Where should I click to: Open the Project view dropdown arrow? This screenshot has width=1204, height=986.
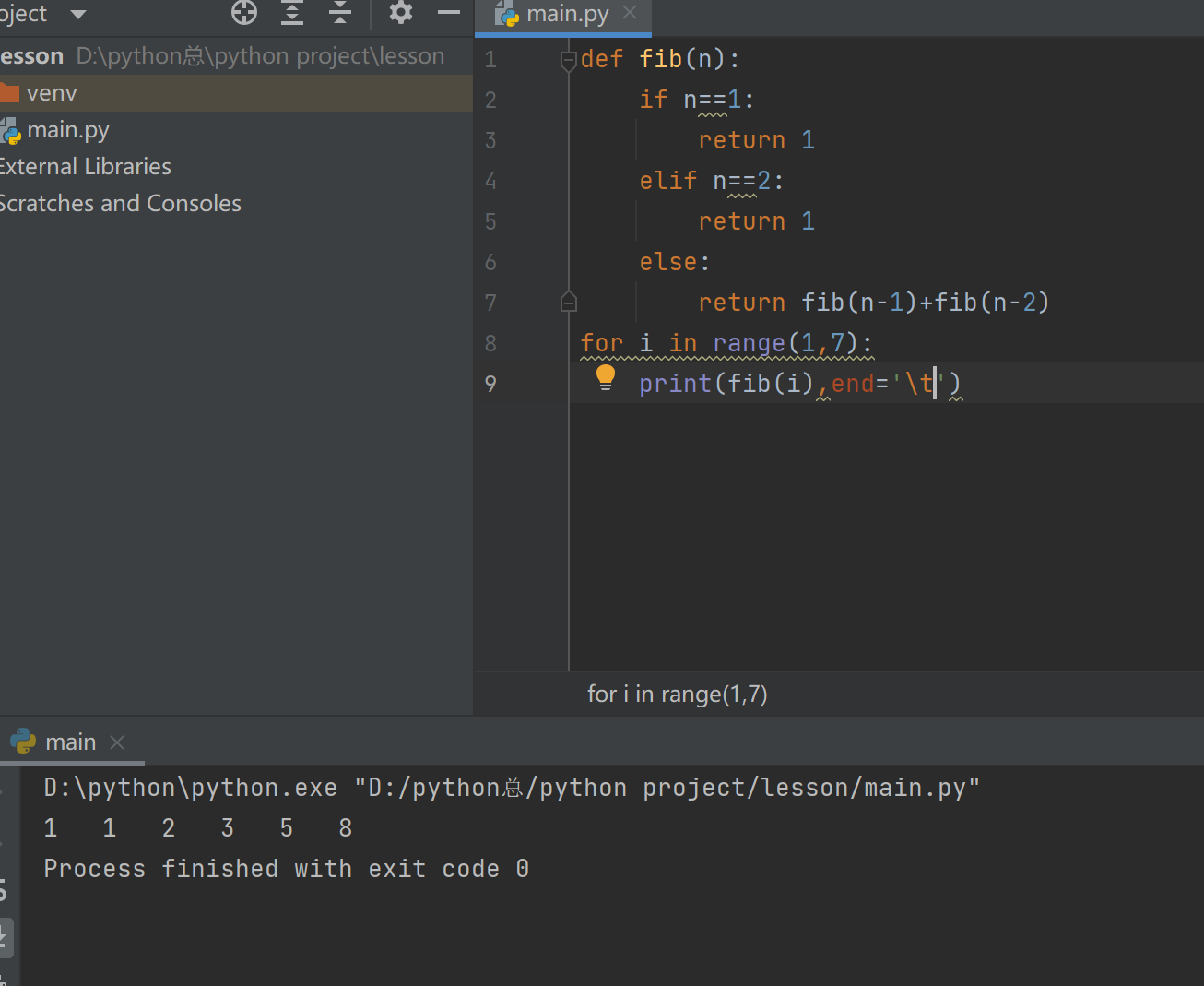[78, 14]
